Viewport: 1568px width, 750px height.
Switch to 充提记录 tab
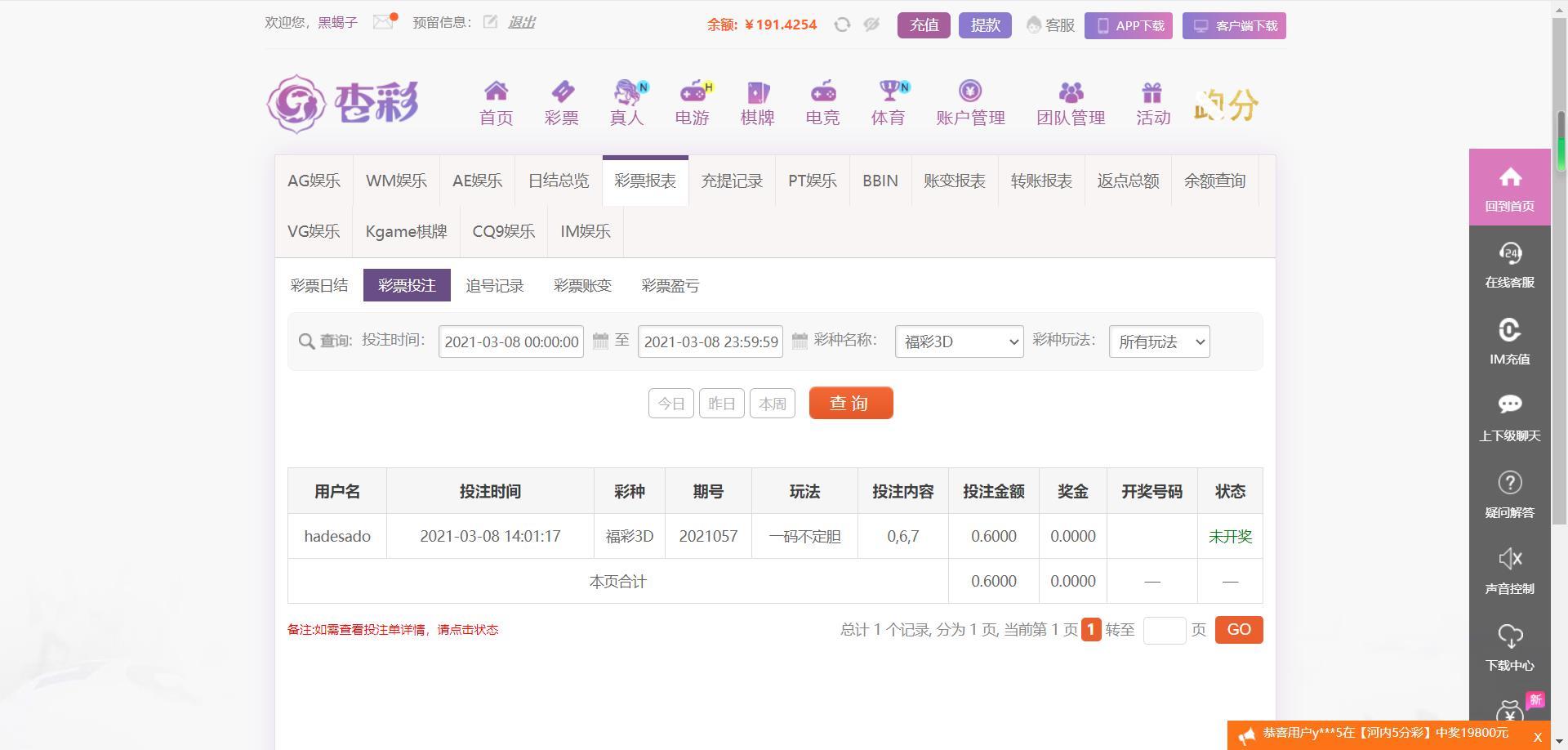pos(732,181)
